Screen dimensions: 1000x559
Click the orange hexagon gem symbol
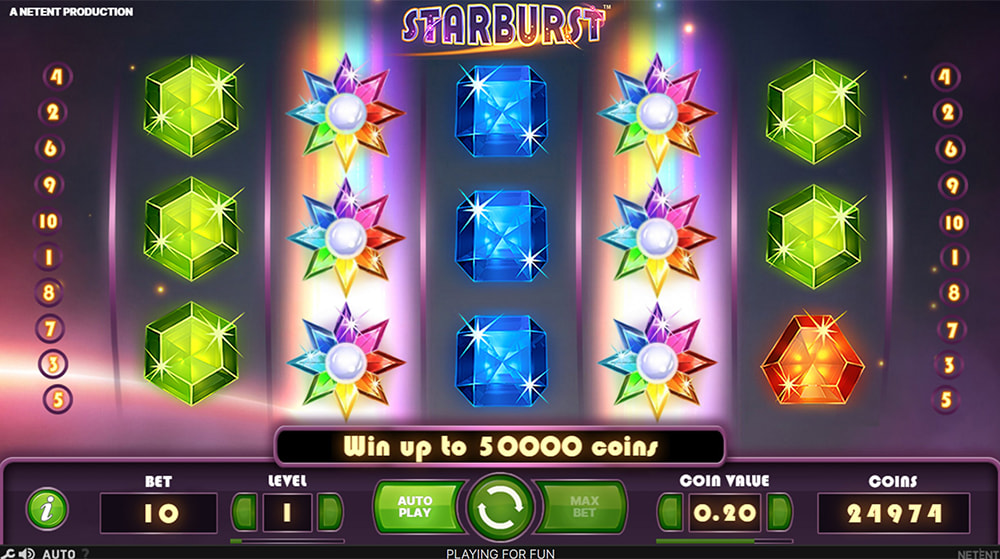click(812, 359)
